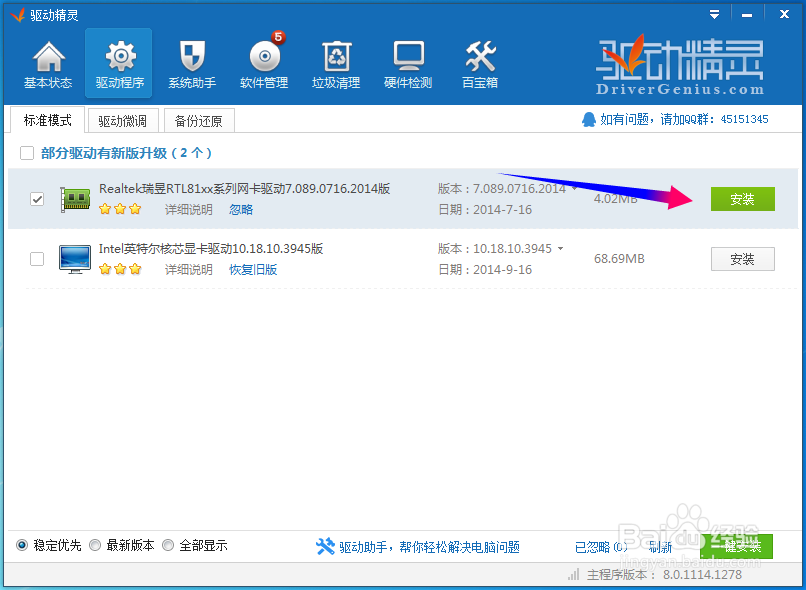Click the Intel display monitor icon
The image size is (806, 590).
point(75,259)
